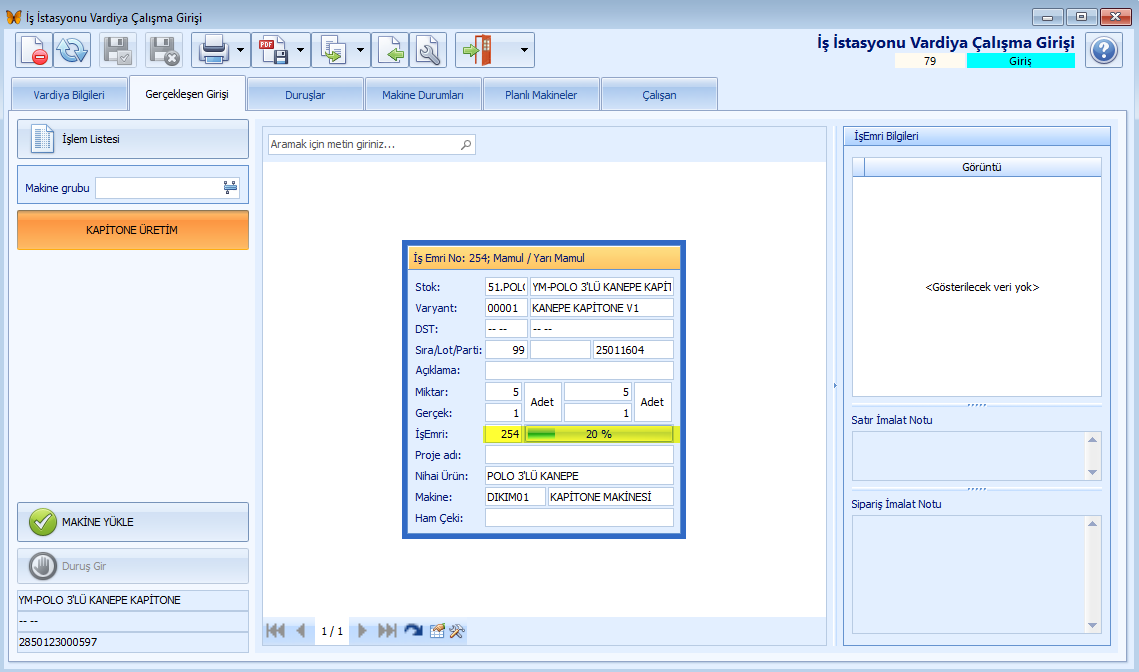Open the Makine grubu lookup icon
The width and height of the screenshot is (1139, 672).
230,188
